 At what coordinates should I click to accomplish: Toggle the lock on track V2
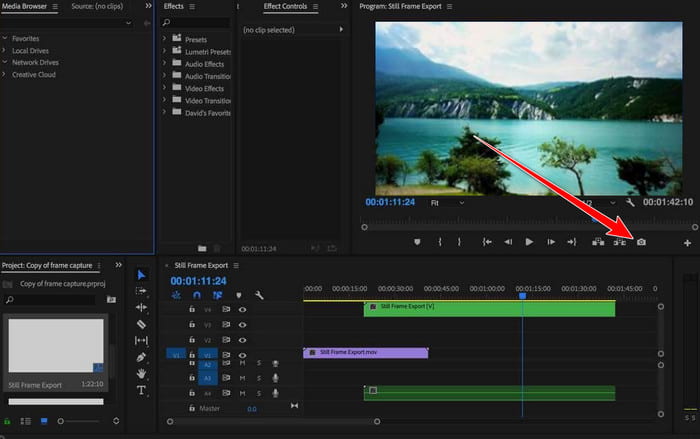pos(192,340)
